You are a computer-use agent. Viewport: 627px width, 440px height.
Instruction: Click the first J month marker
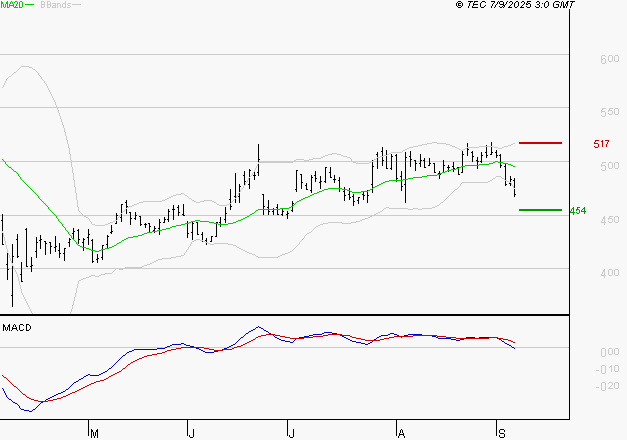(x=192, y=434)
